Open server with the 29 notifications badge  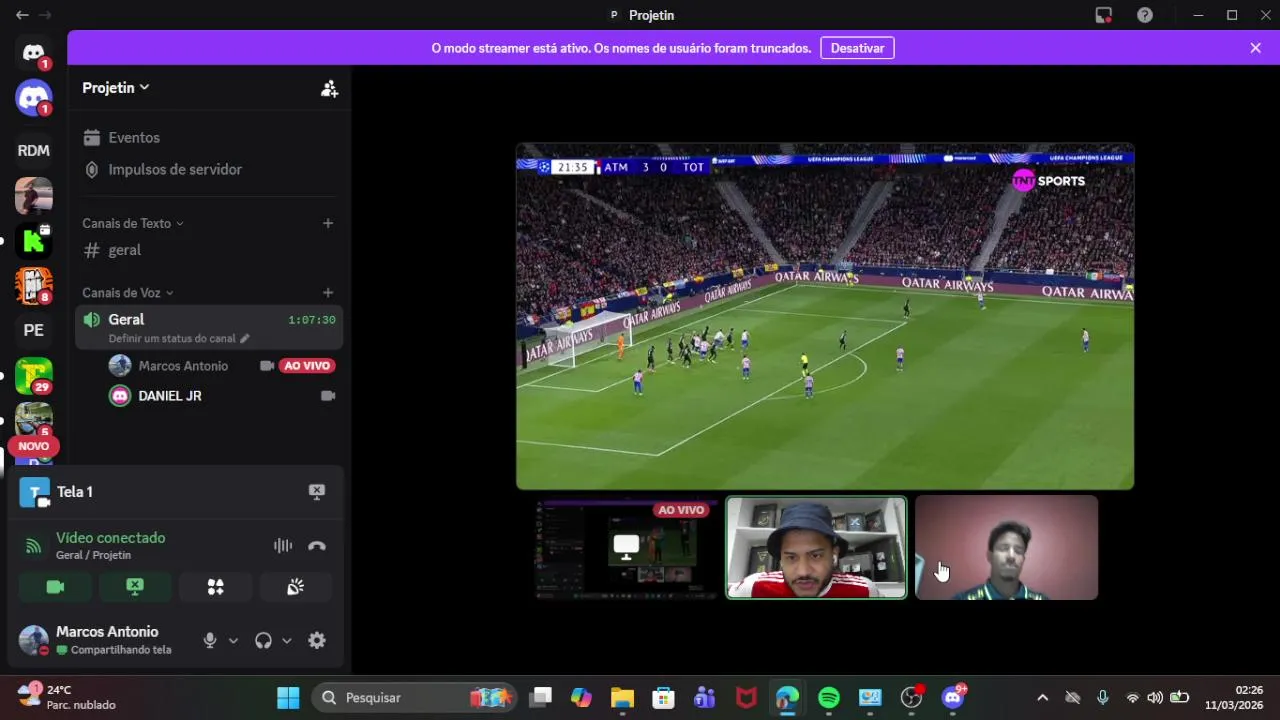point(34,376)
